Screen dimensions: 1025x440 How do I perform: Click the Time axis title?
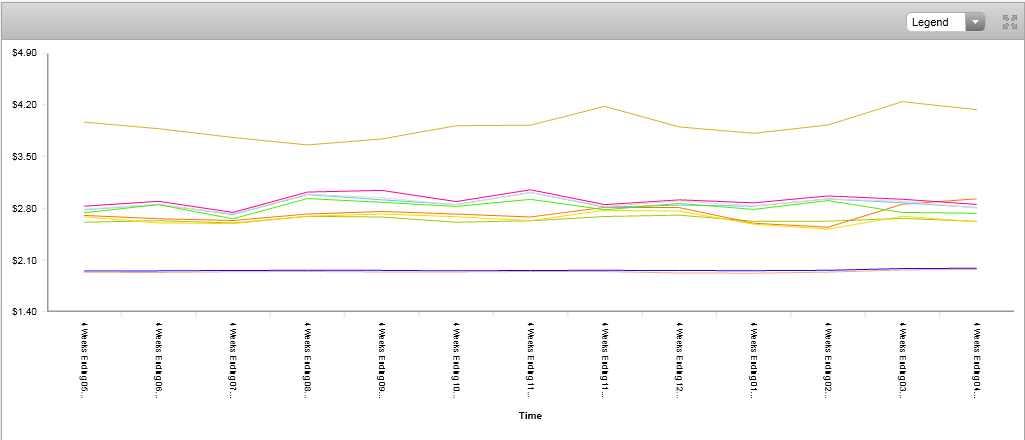point(531,415)
